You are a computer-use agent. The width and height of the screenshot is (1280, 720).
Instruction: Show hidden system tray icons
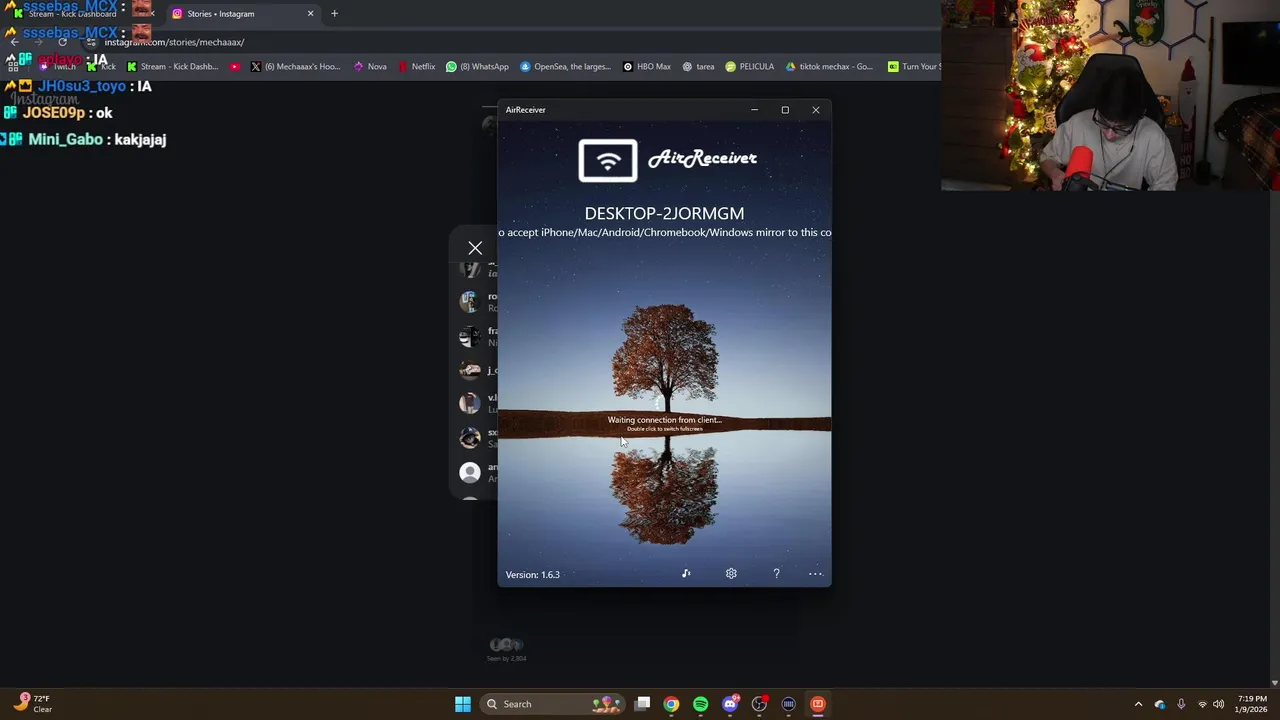[x=1138, y=704]
